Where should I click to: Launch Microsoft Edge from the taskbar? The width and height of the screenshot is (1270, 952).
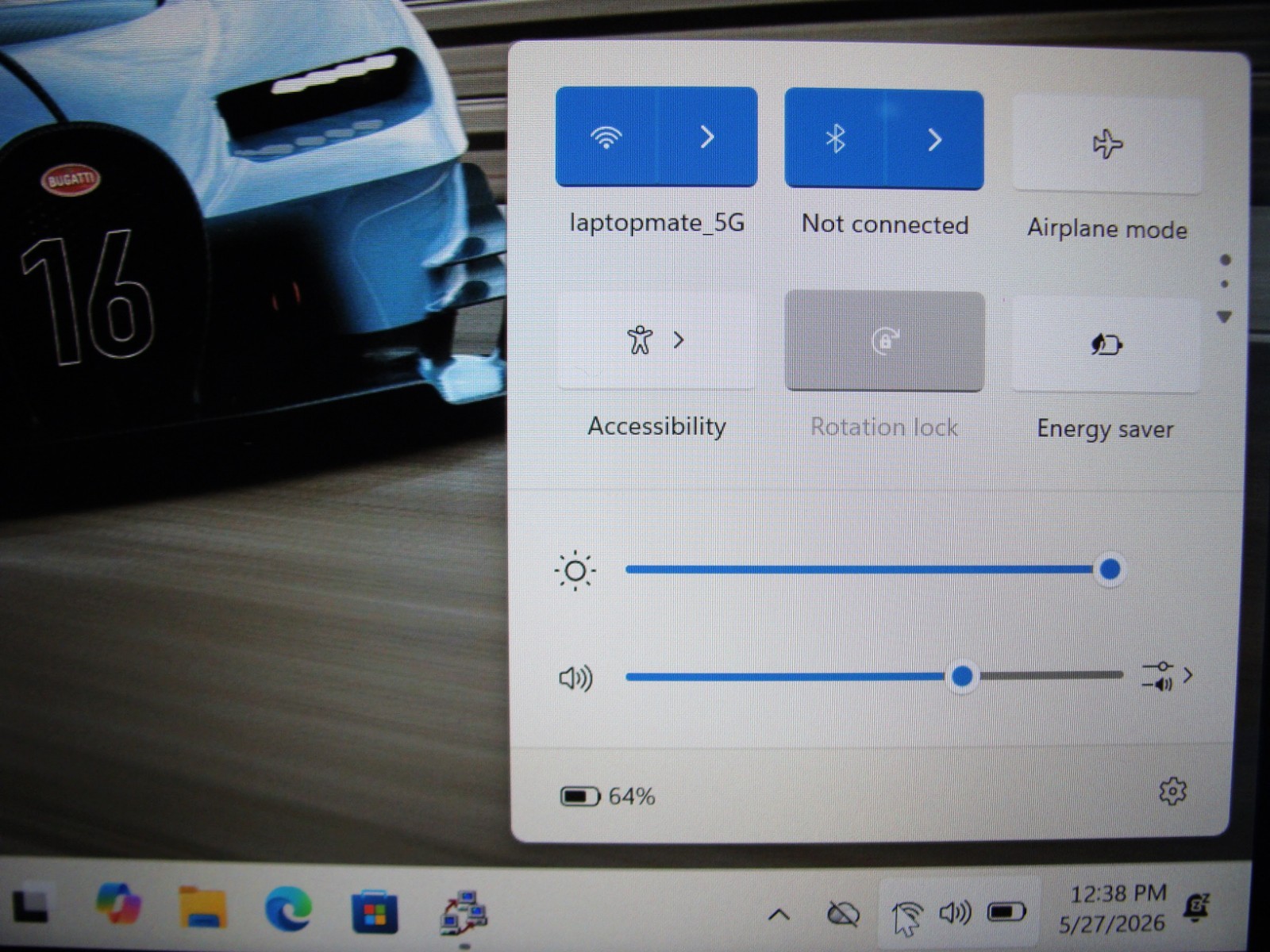click(x=288, y=909)
